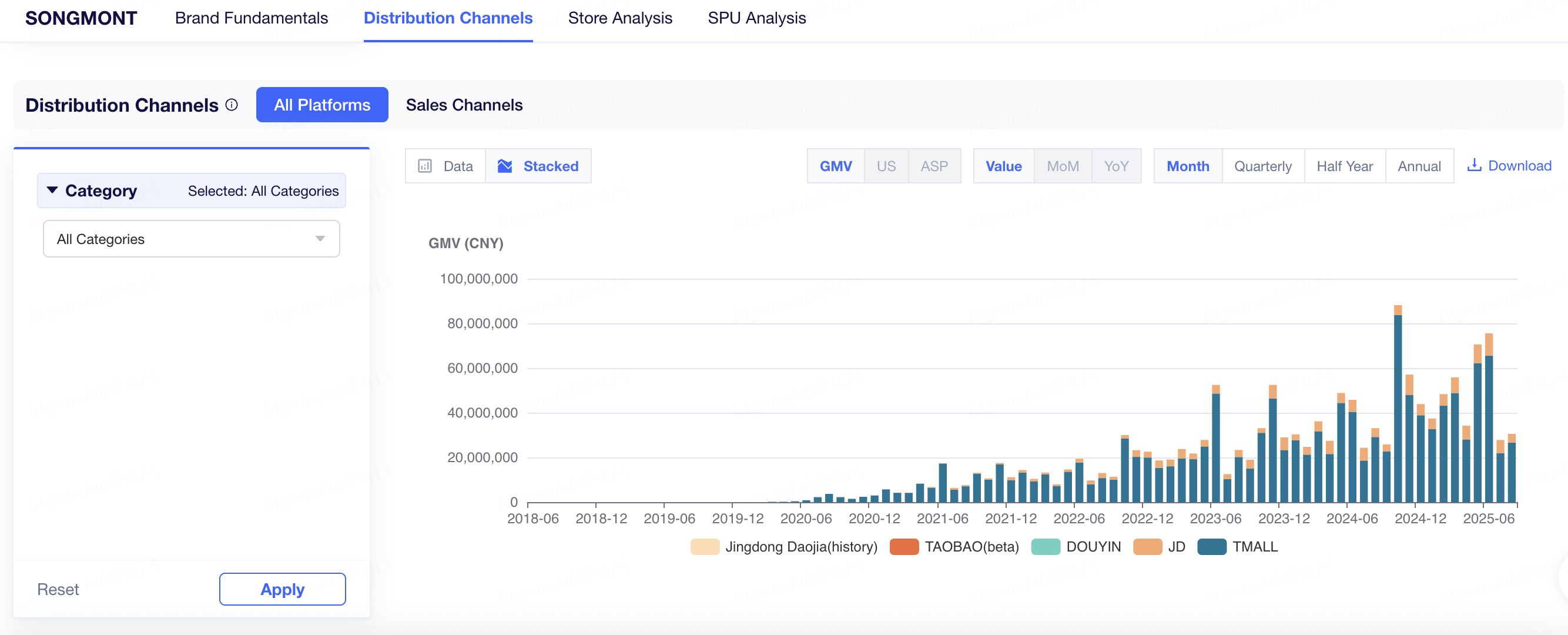The height and width of the screenshot is (635, 1568).
Task: Click Reset in the filter panel
Action: tap(58, 589)
